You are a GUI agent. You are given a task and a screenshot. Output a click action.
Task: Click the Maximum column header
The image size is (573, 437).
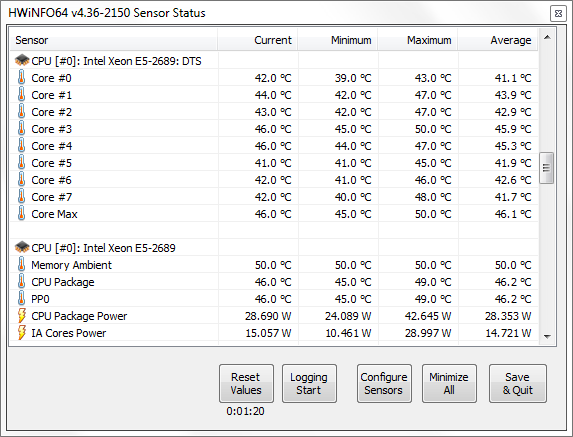tap(418, 40)
